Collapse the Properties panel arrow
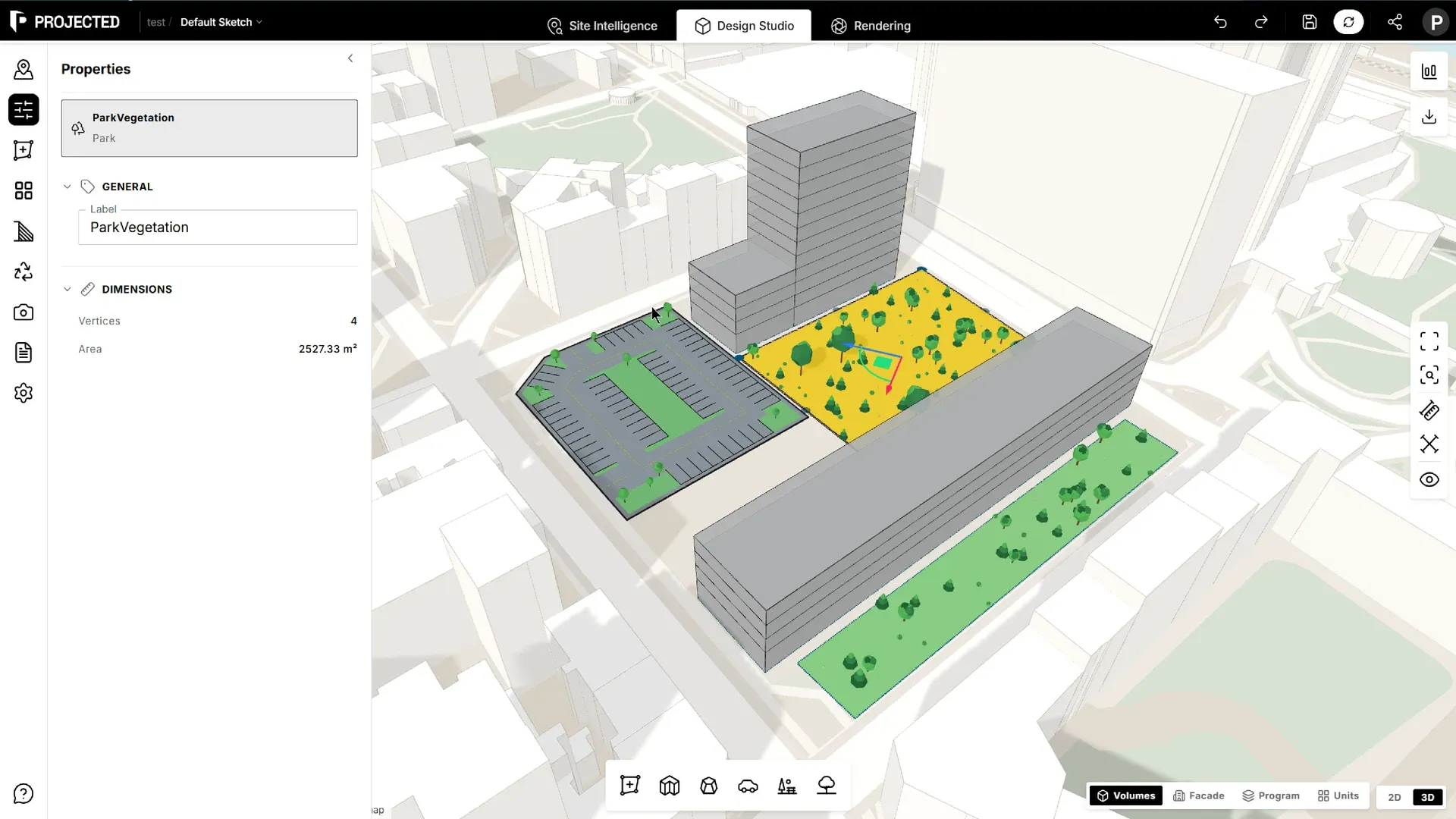Image resolution: width=1456 pixels, height=819 pixels. (x=350, y=58)
